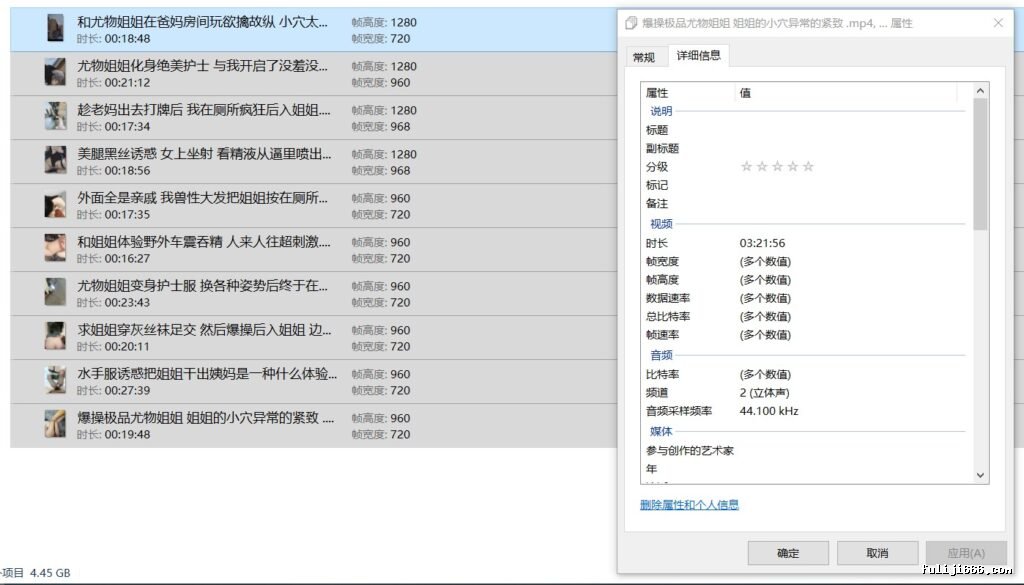
Task: Click the thumbnail beside duration 00:16:27
Action: click(55, 248)
